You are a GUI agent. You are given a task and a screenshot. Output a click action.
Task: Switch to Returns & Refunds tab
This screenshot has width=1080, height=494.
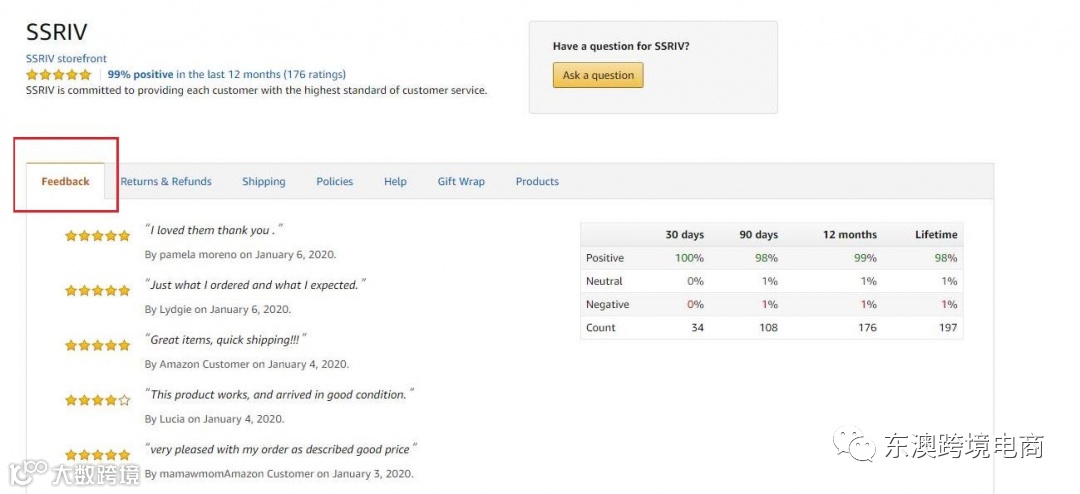(x=166, y=182)
